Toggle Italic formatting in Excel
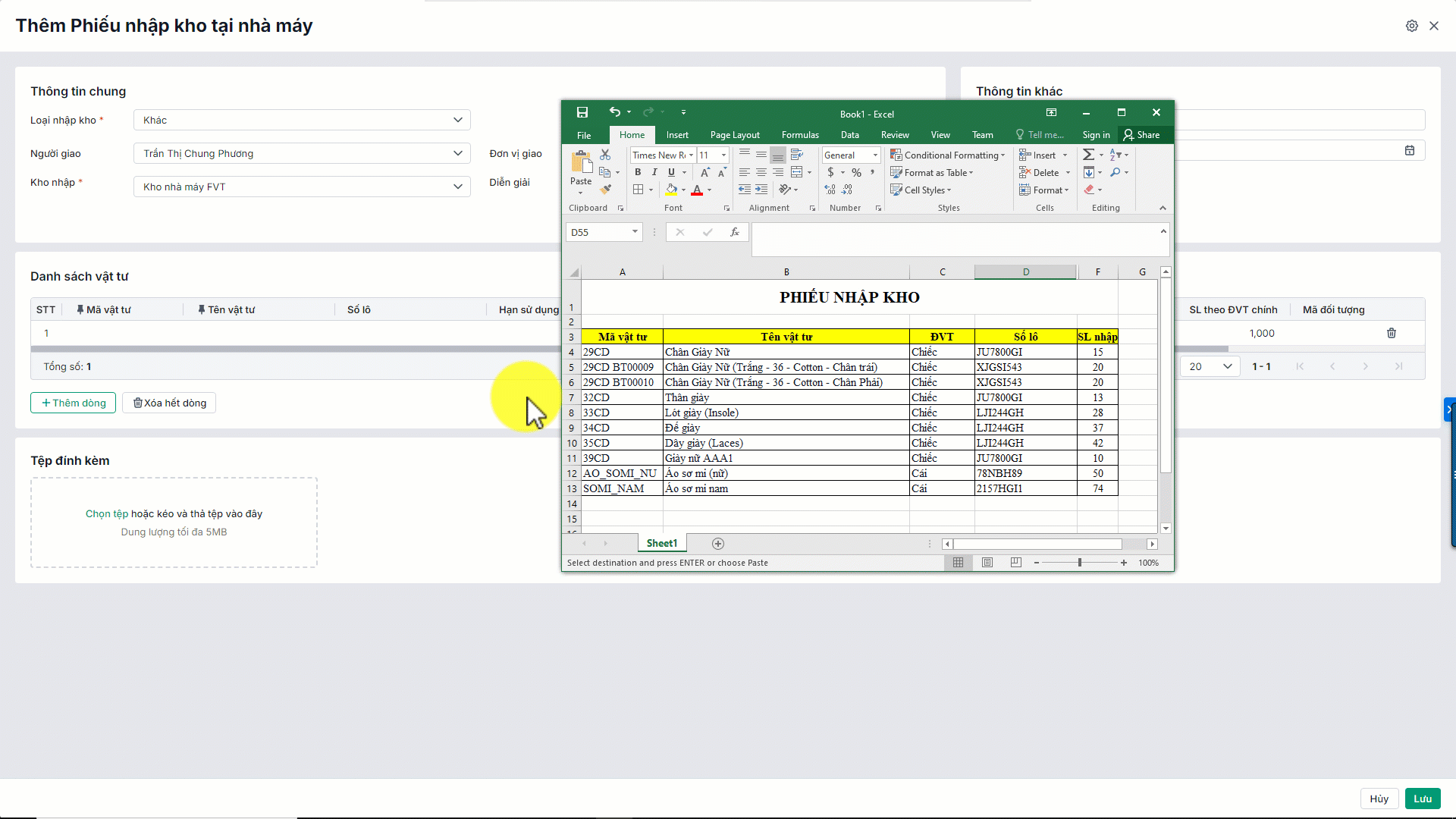The image size is (1456, 819). point(654,173)
